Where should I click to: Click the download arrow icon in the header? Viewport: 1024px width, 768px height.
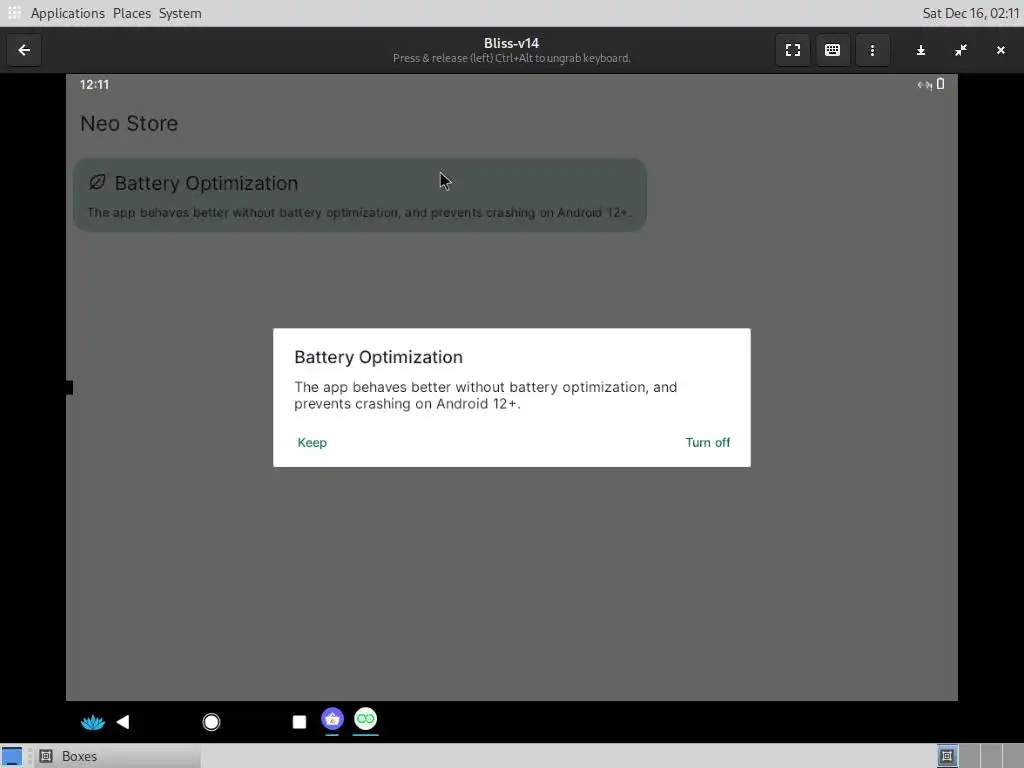pyautogui.click(x=921, y=50)
